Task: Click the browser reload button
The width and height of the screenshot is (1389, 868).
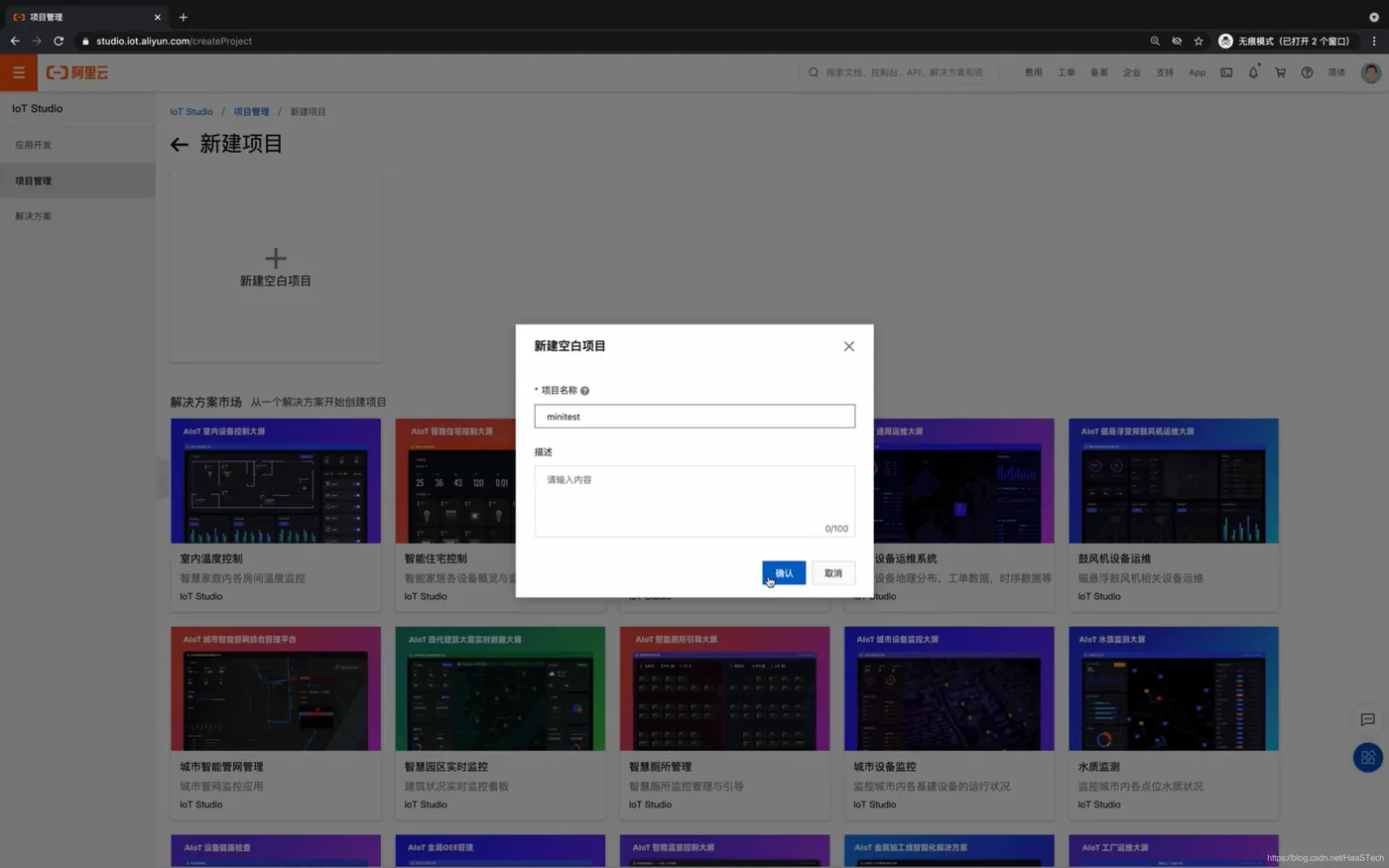Action: 59,41
